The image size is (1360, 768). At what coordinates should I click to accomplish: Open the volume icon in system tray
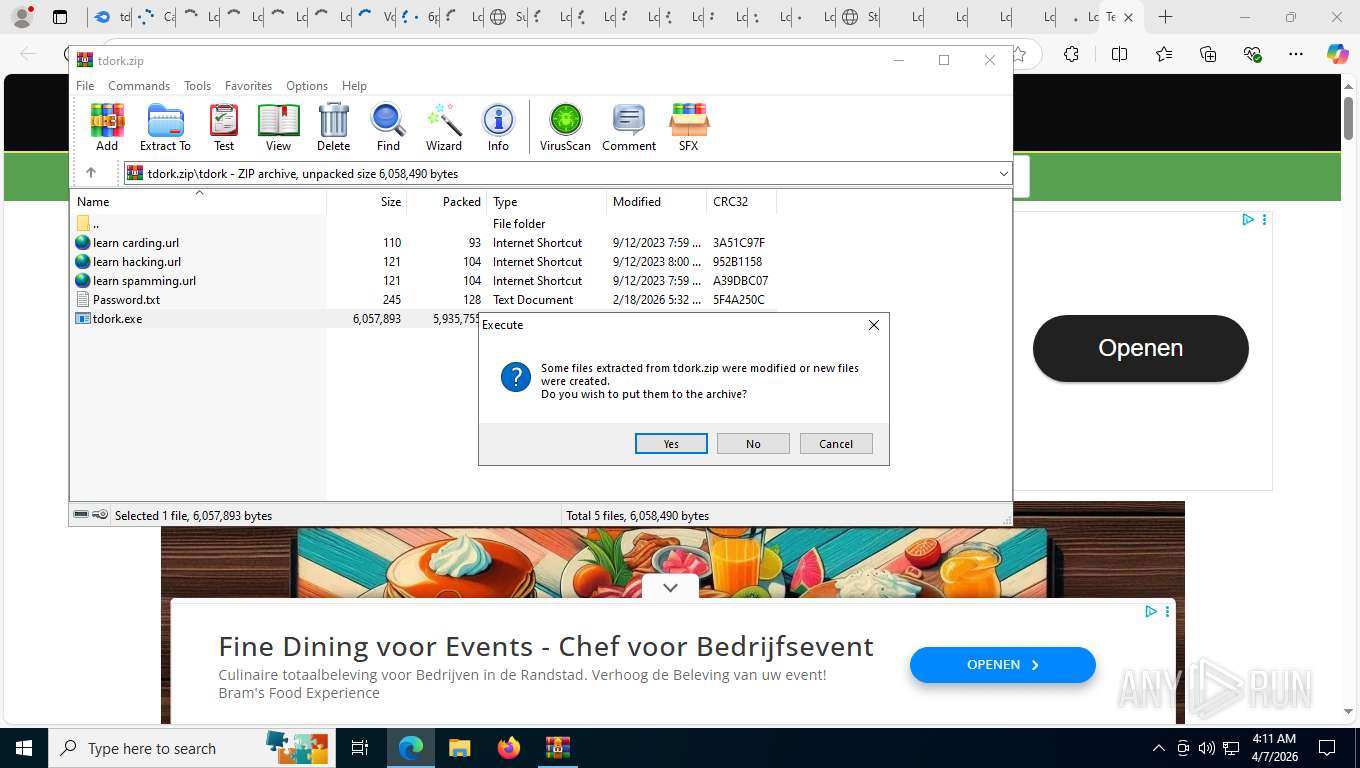point(1206,748)
